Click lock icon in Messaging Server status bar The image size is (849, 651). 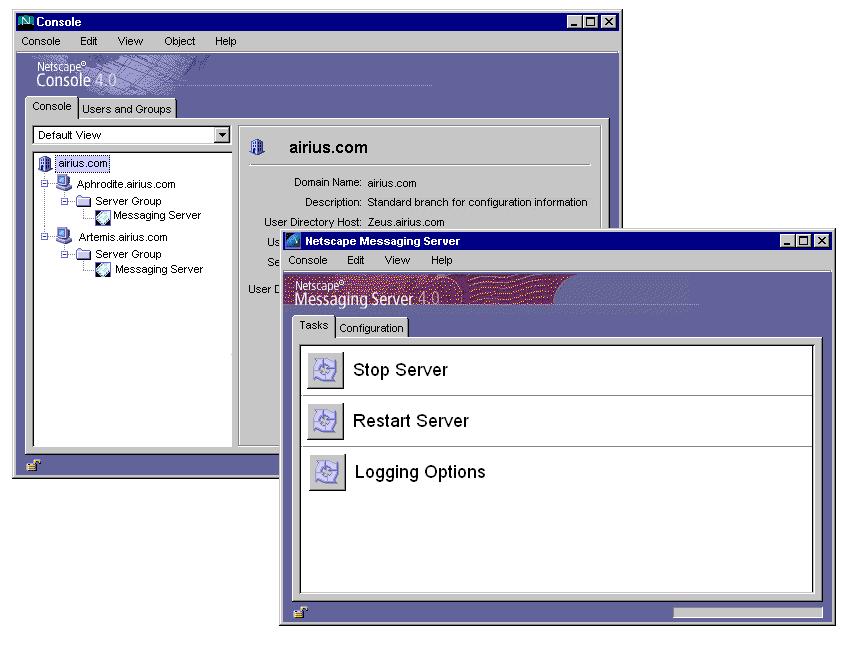301,613
